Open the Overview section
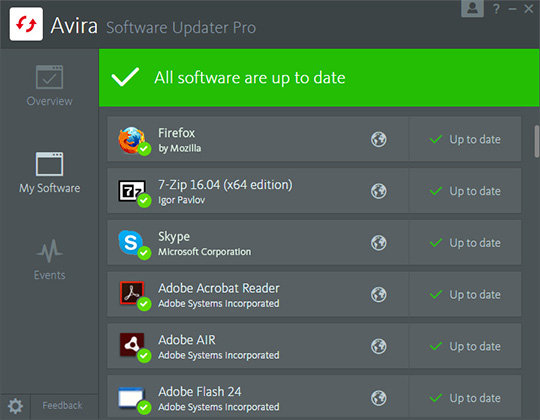The image size is (540, 420). point(49,86)
